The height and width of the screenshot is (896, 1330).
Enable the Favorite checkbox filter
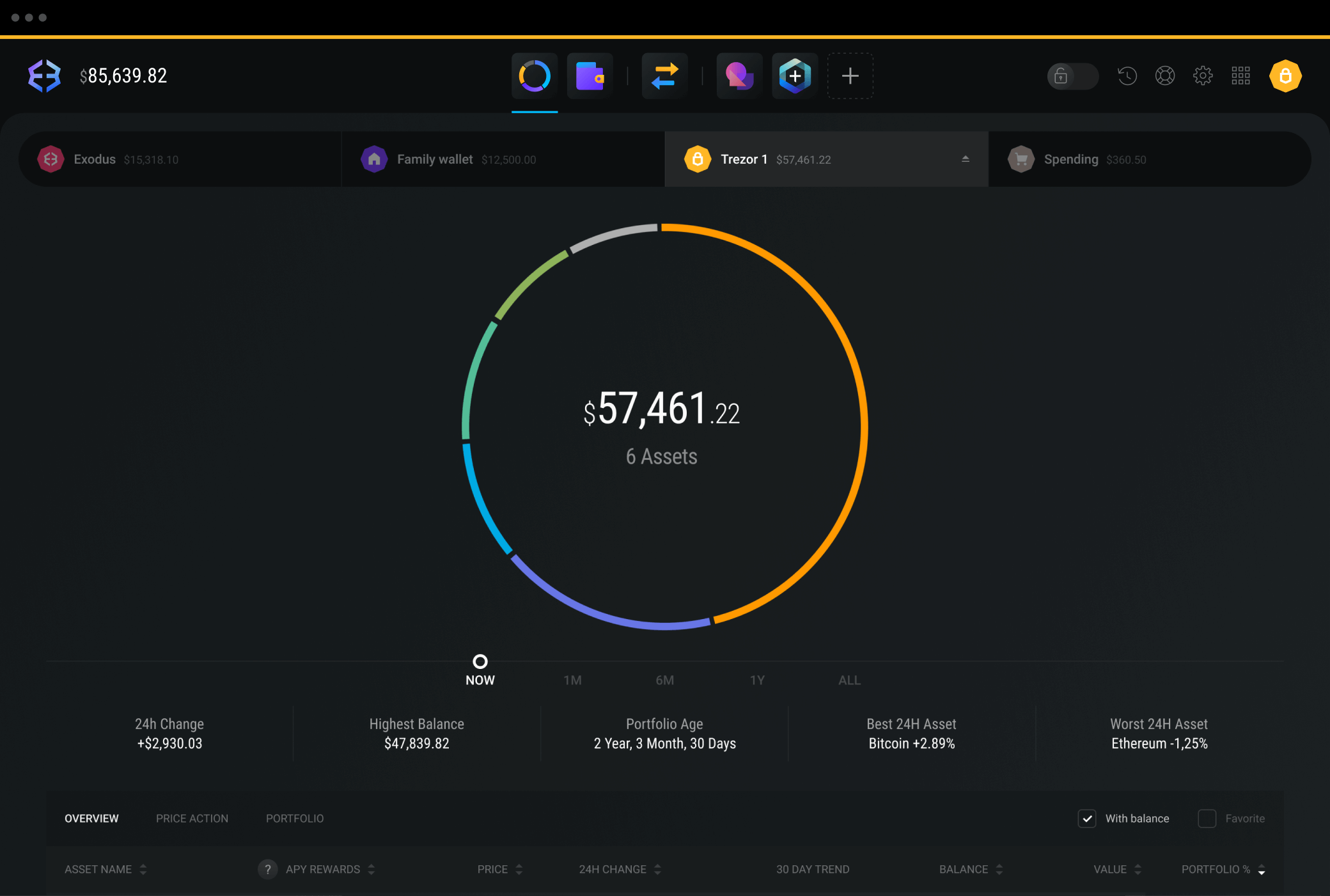click(x=1206, y=819)
